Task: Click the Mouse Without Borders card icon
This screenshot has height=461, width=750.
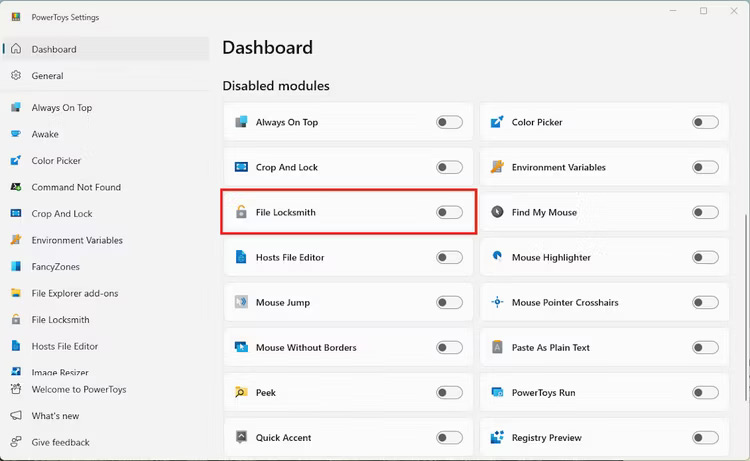Action: (241, 347)
